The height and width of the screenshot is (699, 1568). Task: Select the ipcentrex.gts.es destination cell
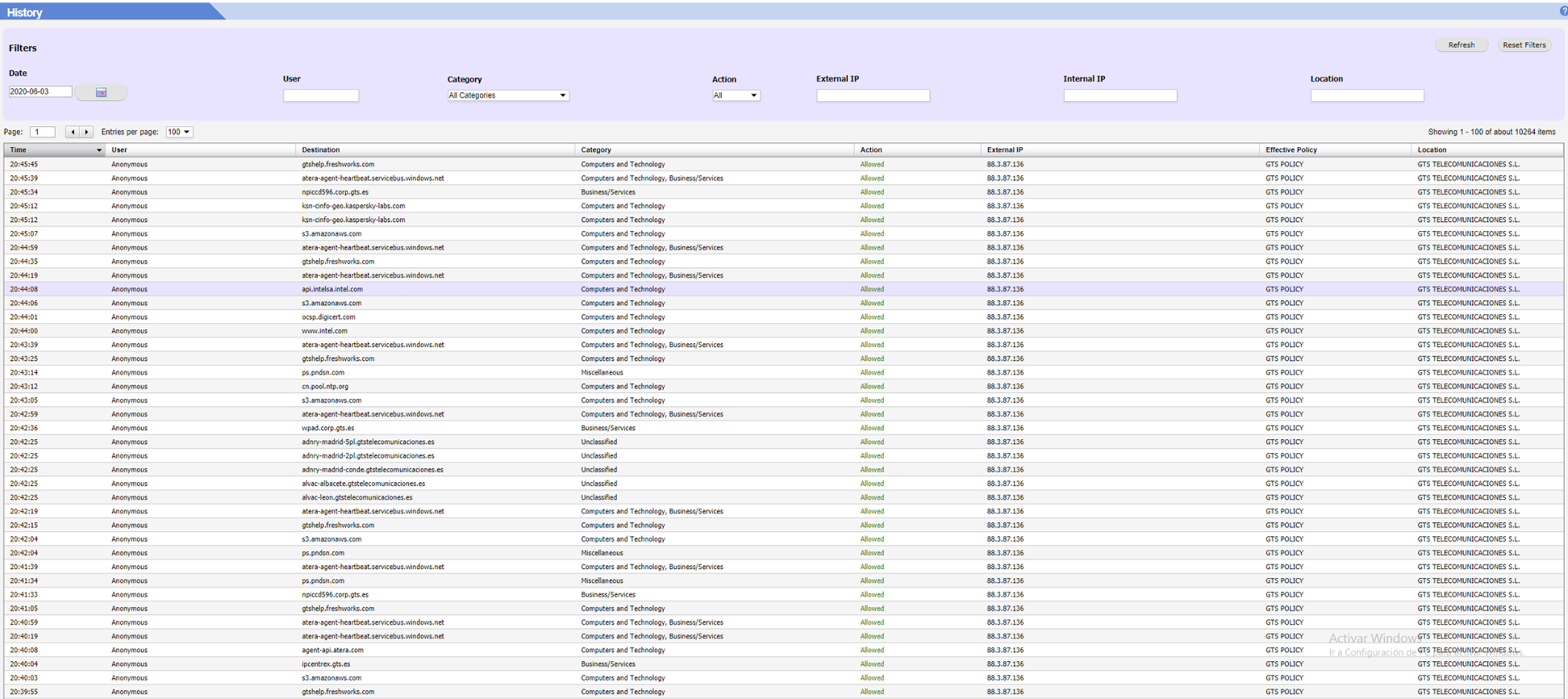click(x=326, y=664)
